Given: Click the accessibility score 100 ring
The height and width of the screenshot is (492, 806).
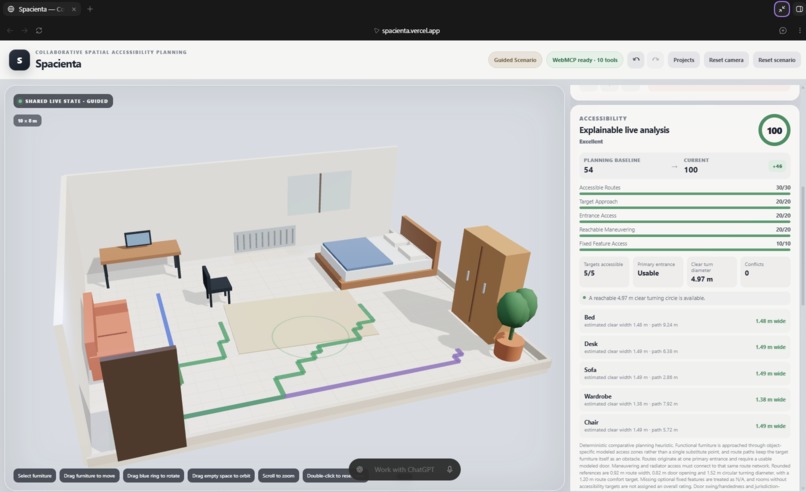Looking at the screenshot, I should [774, 131].
